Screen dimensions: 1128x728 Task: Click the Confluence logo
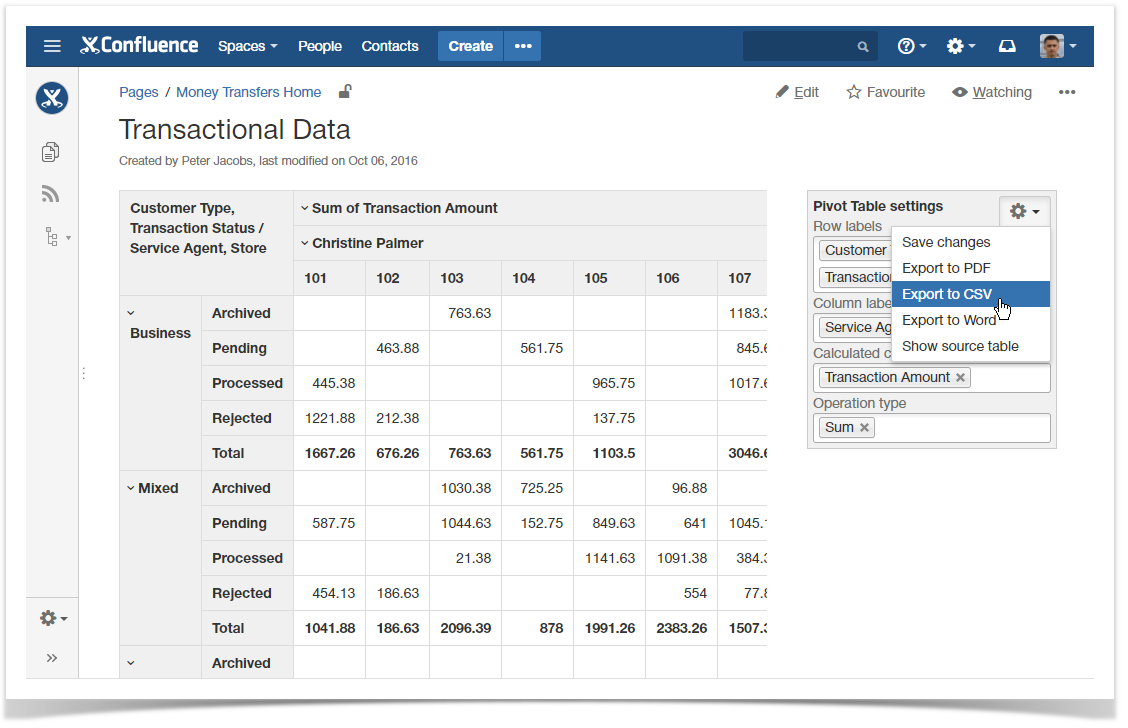click(139, 45)
